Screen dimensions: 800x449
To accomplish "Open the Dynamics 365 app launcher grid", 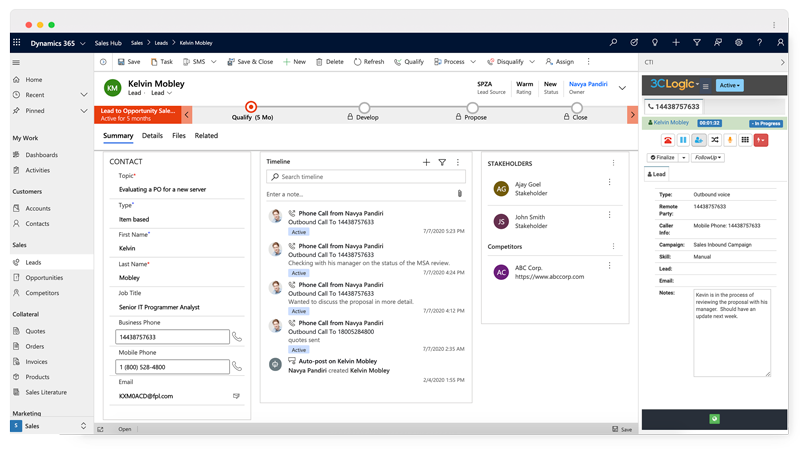I will click(x=17, y=43).
